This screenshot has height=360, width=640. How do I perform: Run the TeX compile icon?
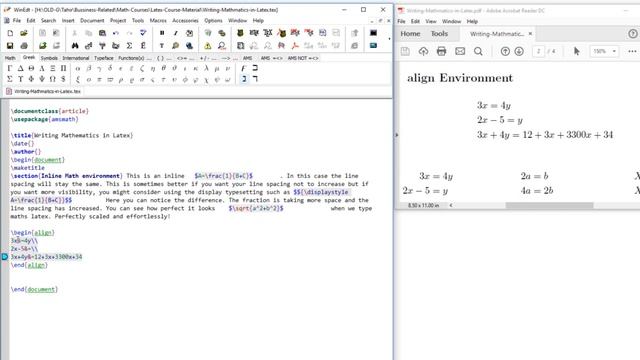(268, 33)
